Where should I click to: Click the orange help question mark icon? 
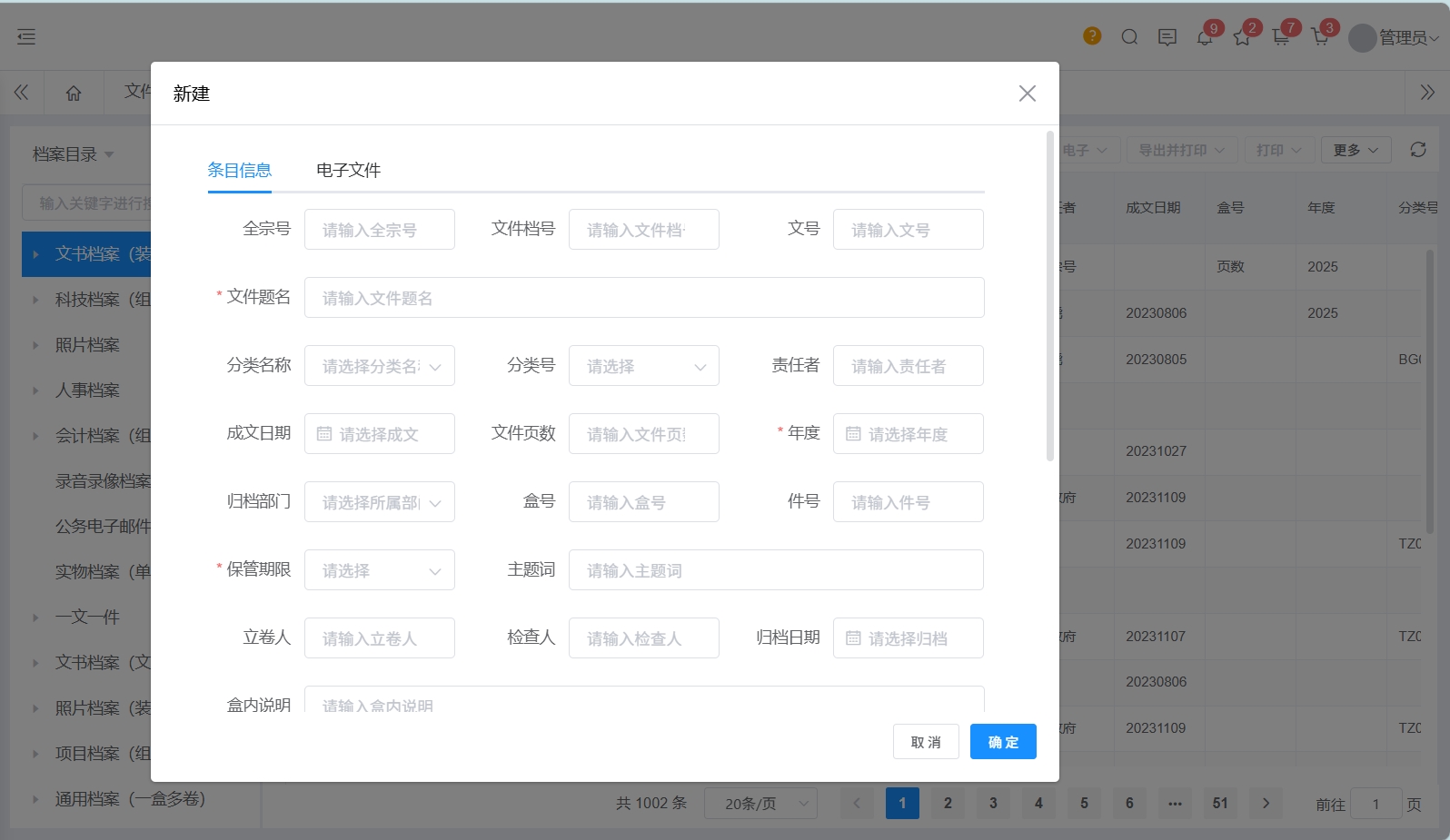point(1092,36)
